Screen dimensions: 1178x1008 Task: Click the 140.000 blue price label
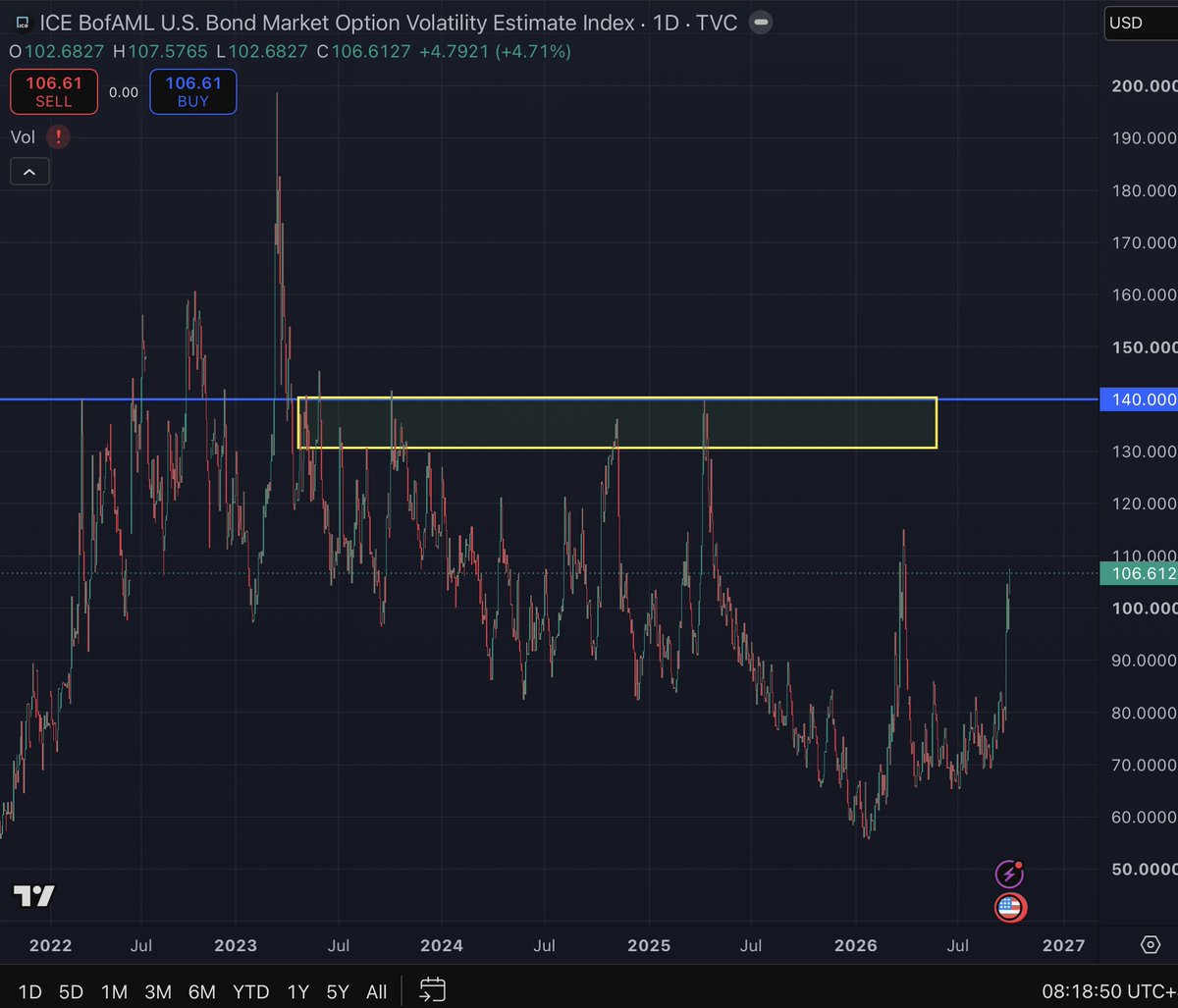coord(1139,399)
